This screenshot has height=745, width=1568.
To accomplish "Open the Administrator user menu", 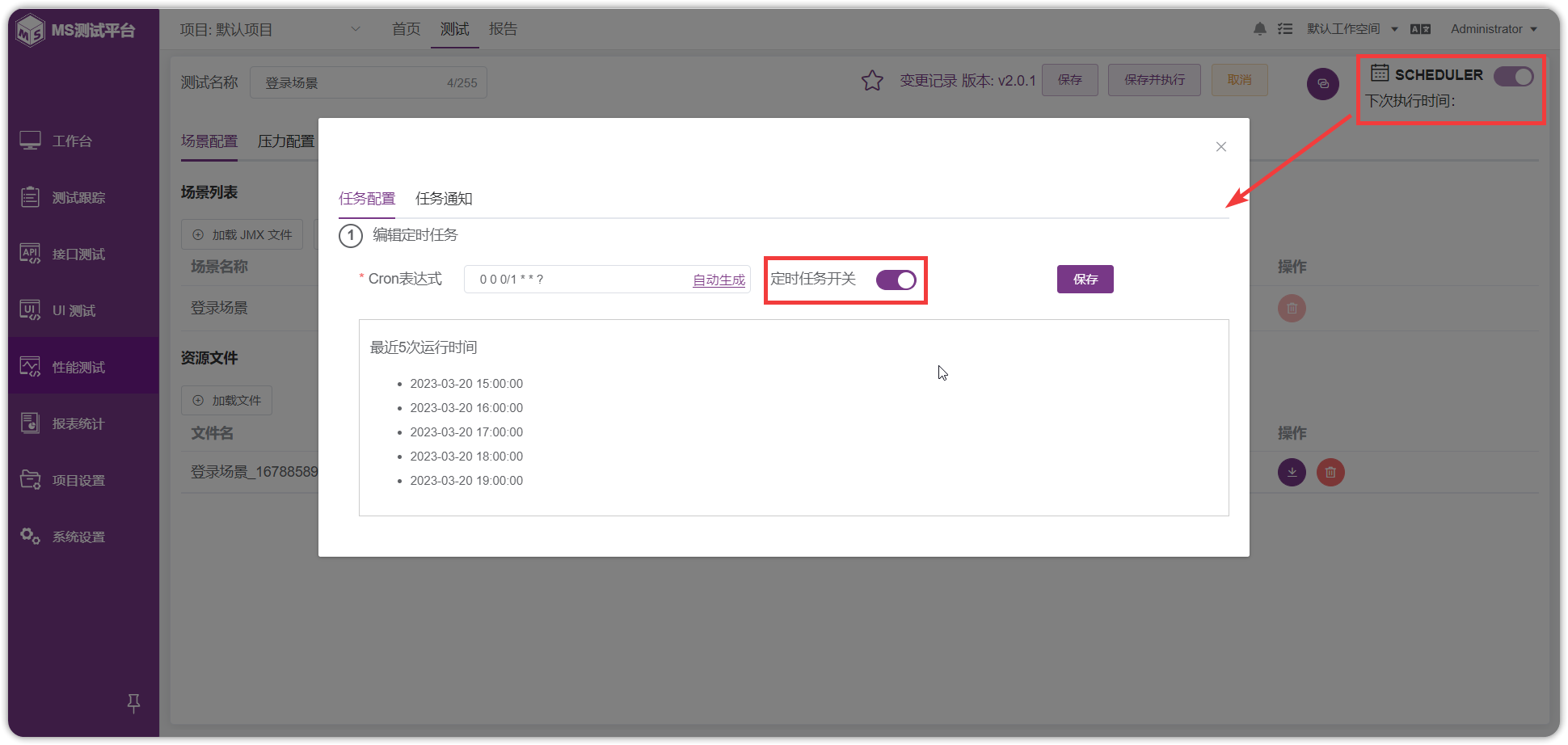I will click(1494, 29).
